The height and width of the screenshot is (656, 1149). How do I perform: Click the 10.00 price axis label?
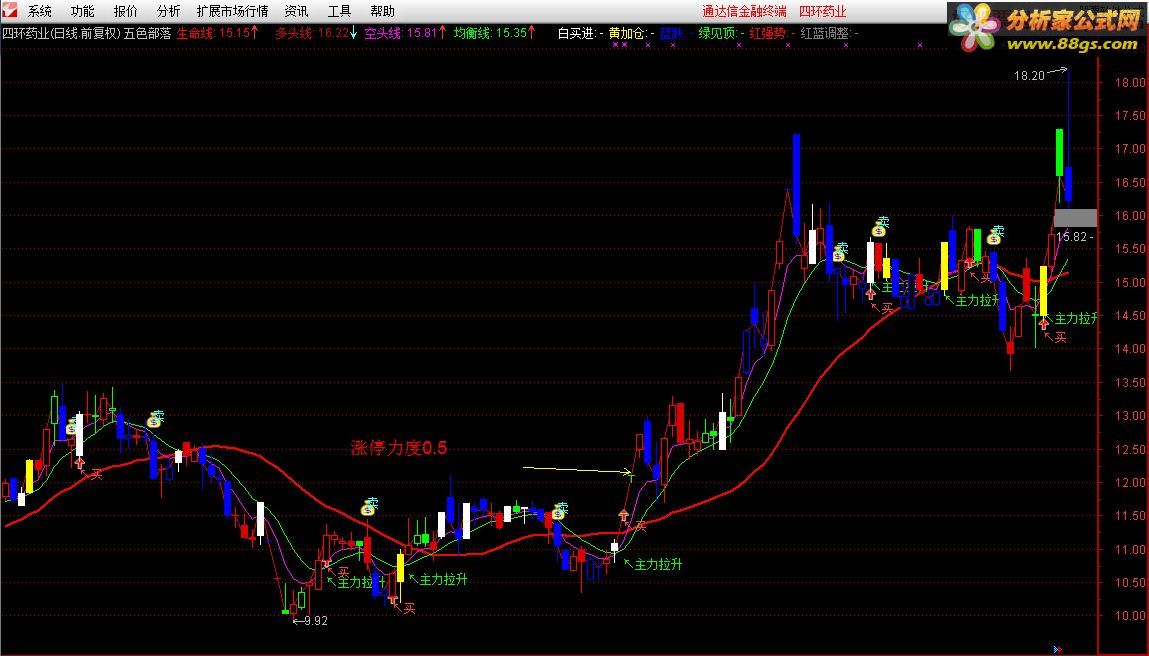click(x=1130, y=616)
